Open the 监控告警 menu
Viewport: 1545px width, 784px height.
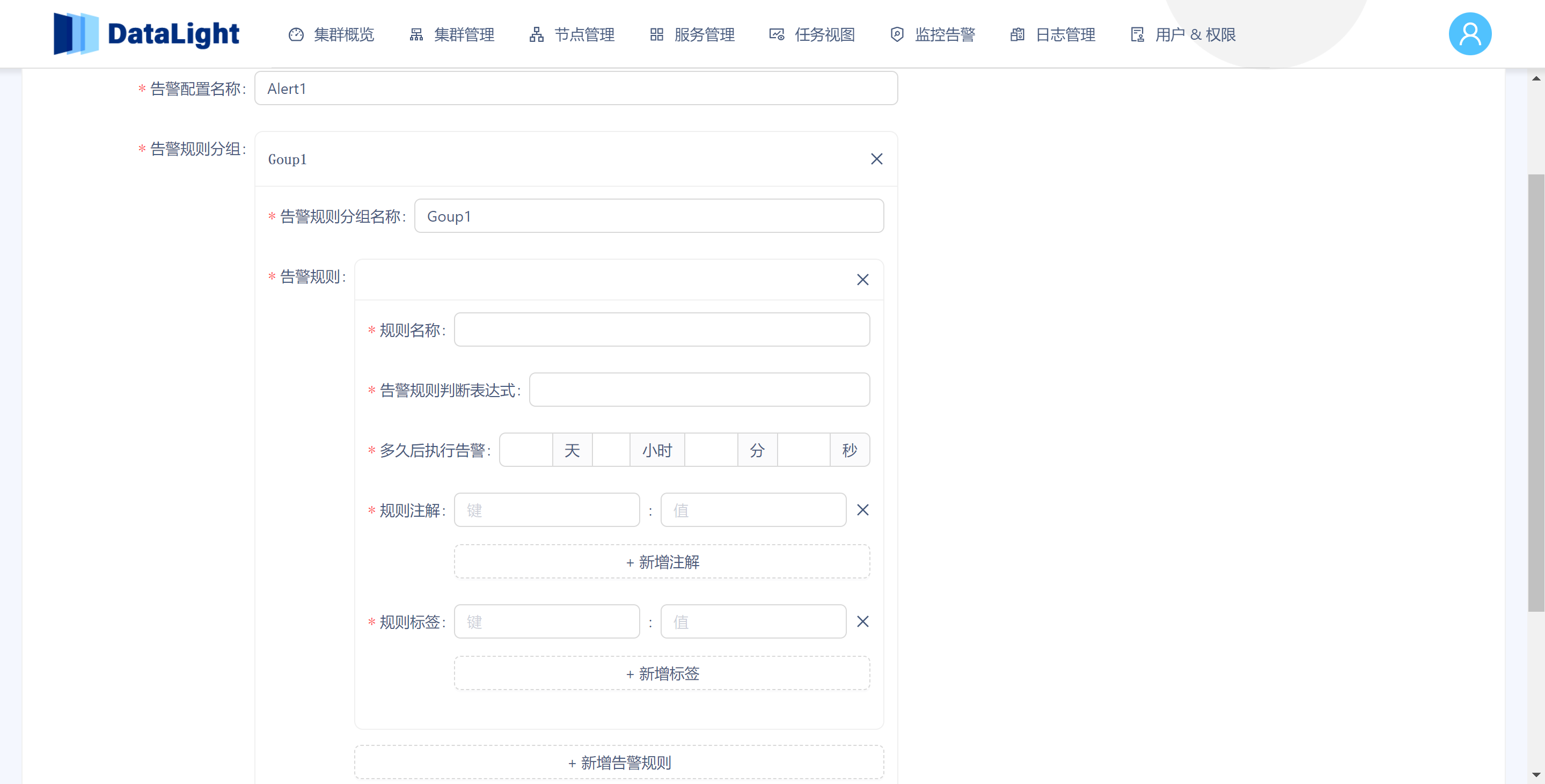933,35
